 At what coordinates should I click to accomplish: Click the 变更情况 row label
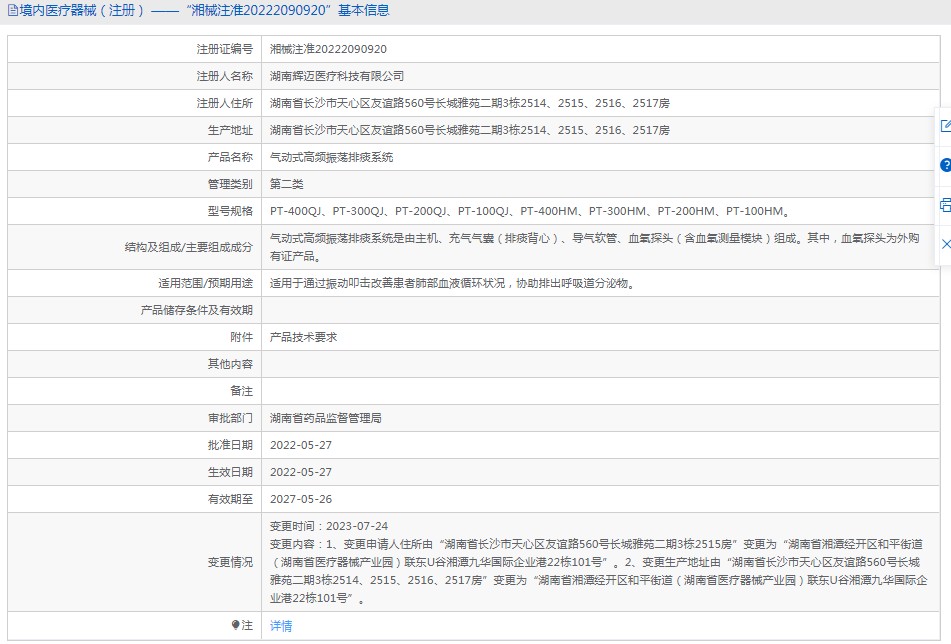230,562
